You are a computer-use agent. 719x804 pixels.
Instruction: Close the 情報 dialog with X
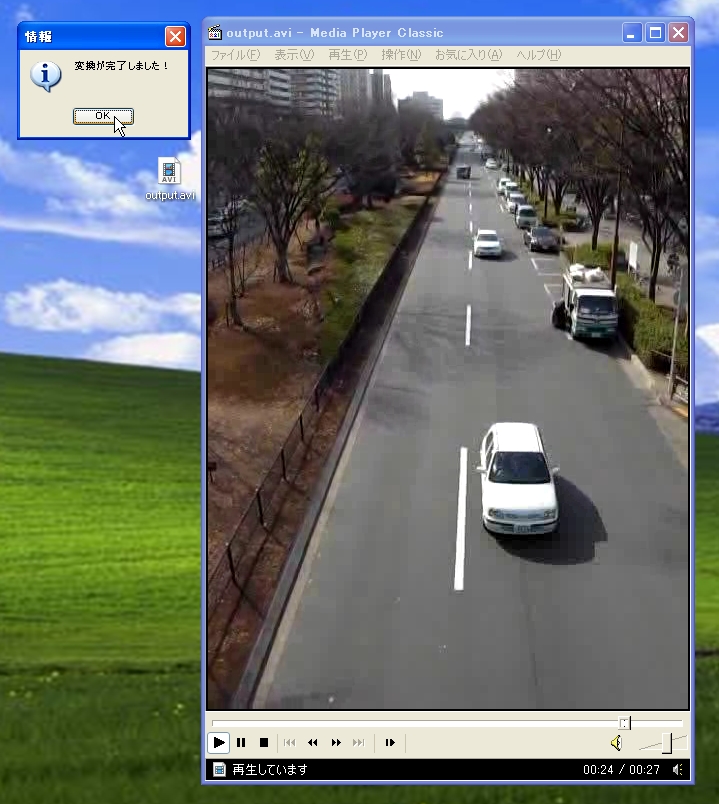175,36
